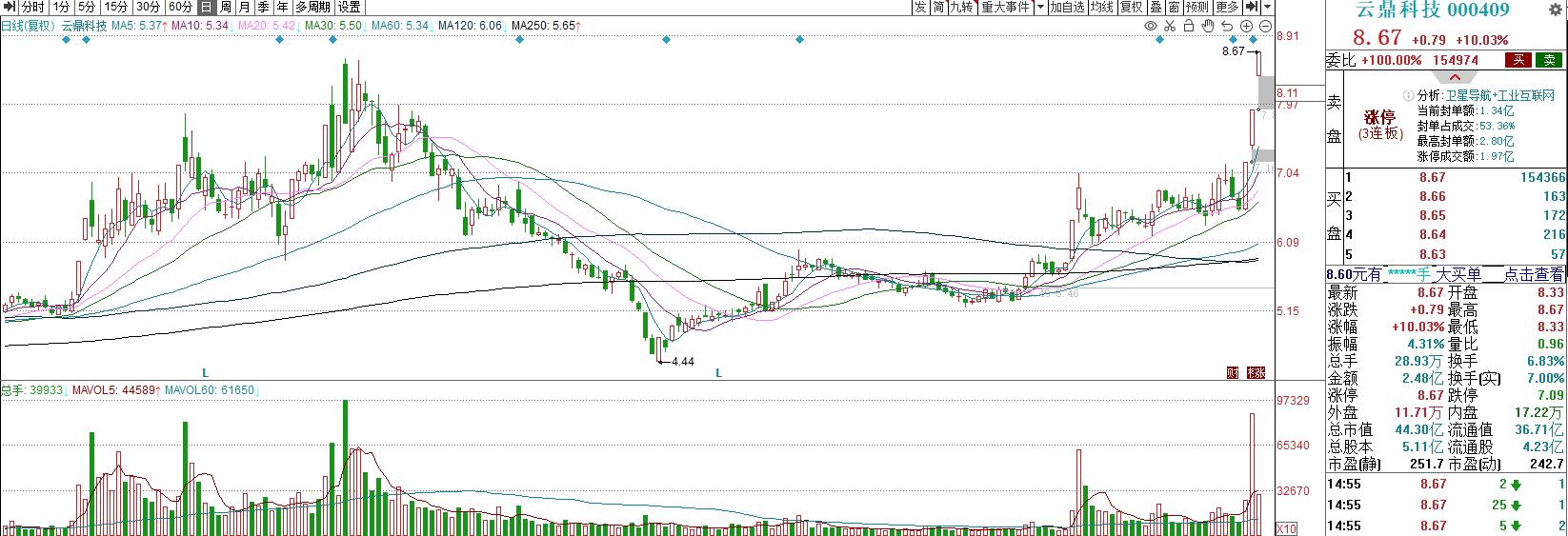This screenshot has height=536, width=1568.
Task: Click the 发 toolbar button
Action: point(920,7)
